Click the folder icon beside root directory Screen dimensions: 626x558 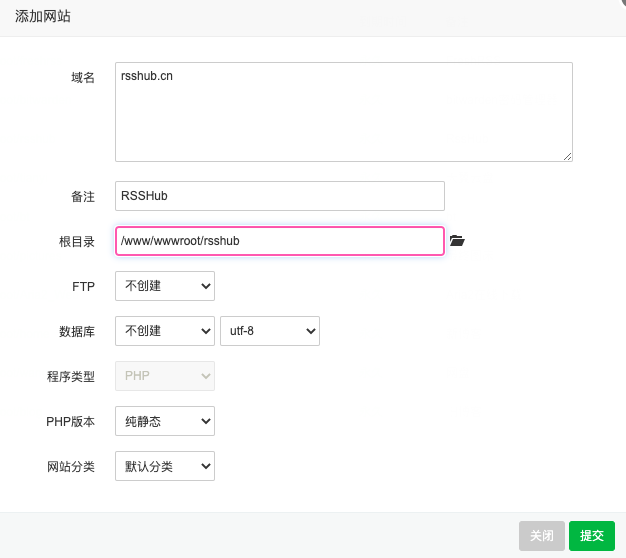pos(457,241)
